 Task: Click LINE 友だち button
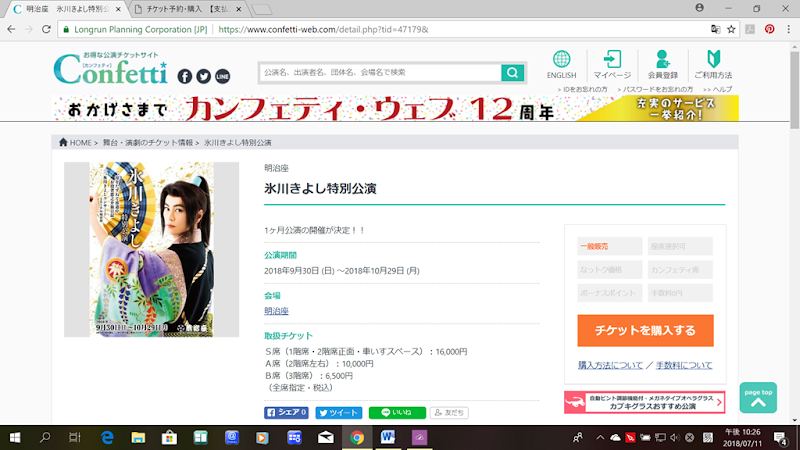(x=449, y=412)
